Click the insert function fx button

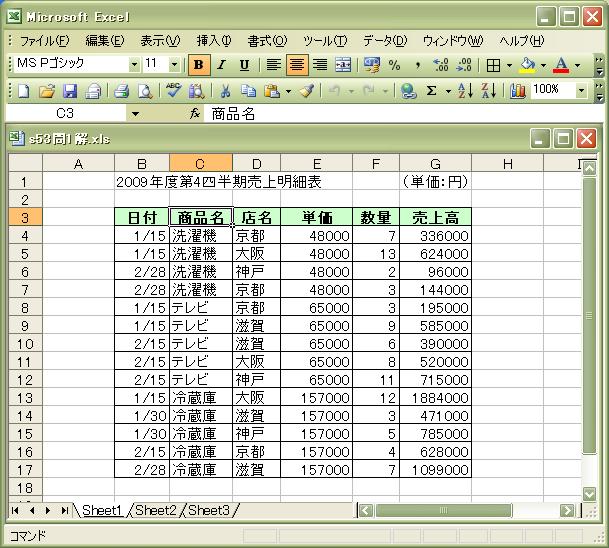(195, 113)
